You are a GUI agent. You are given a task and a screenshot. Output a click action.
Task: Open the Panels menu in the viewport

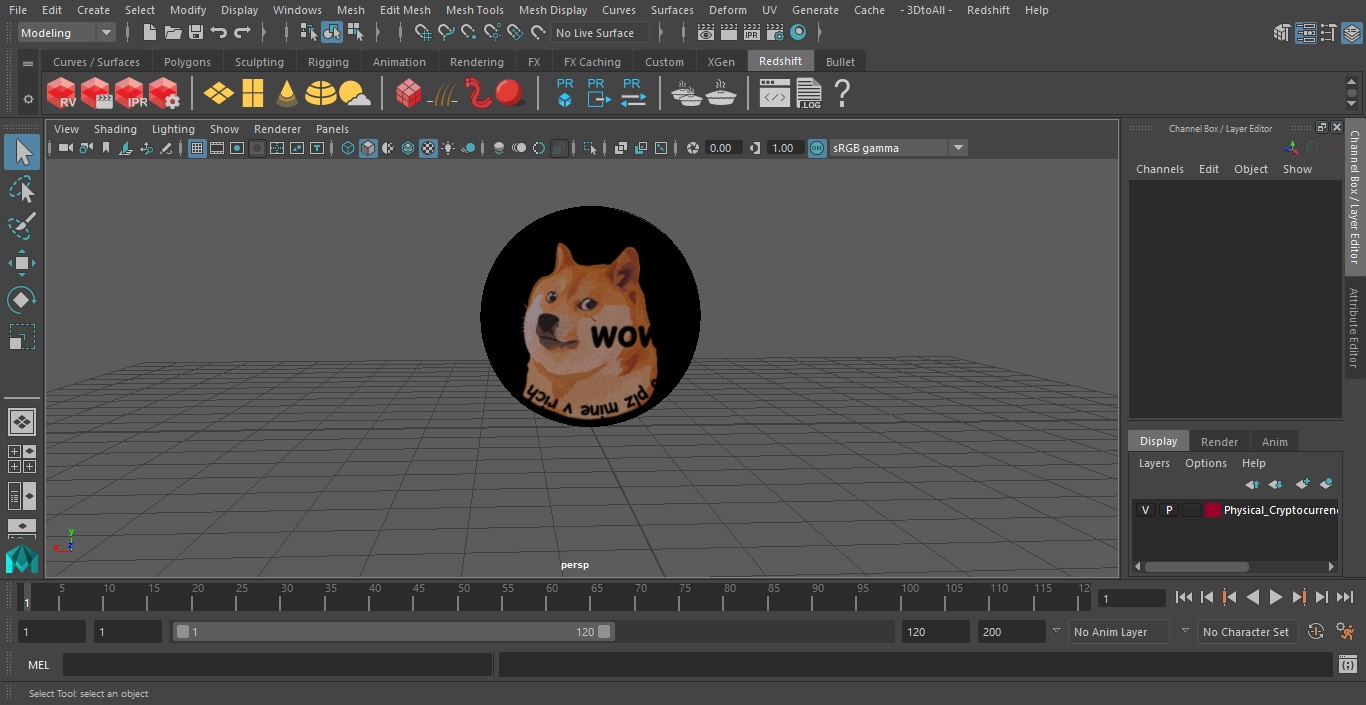click(x=332, y=129)
